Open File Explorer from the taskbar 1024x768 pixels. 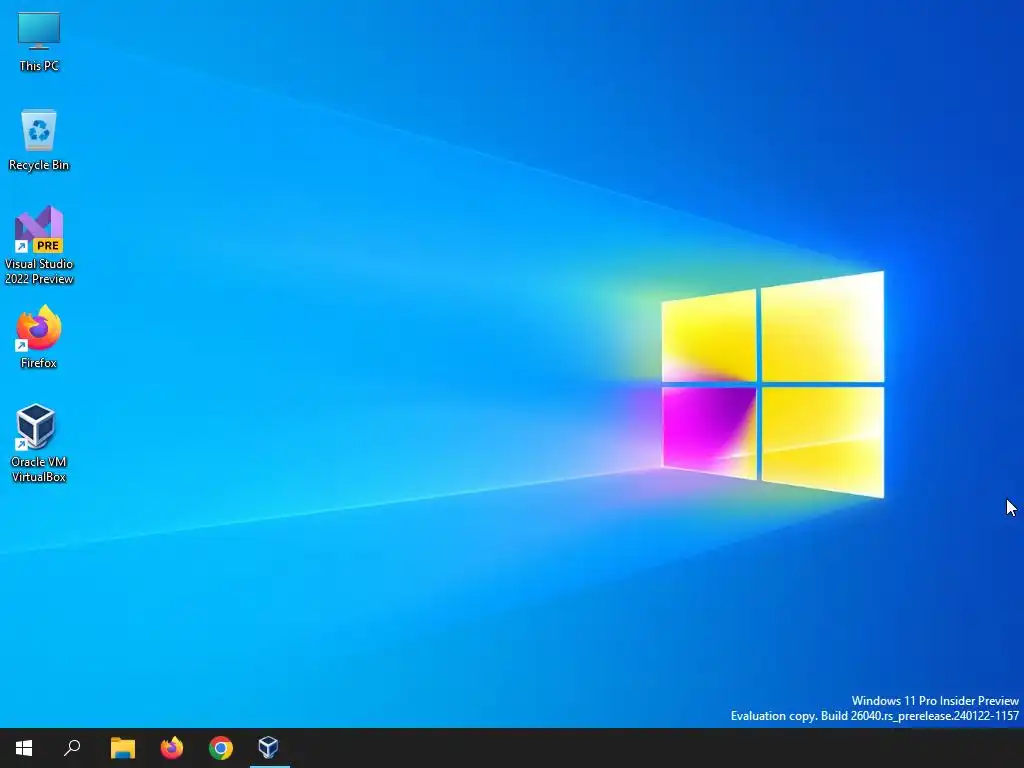122,748
